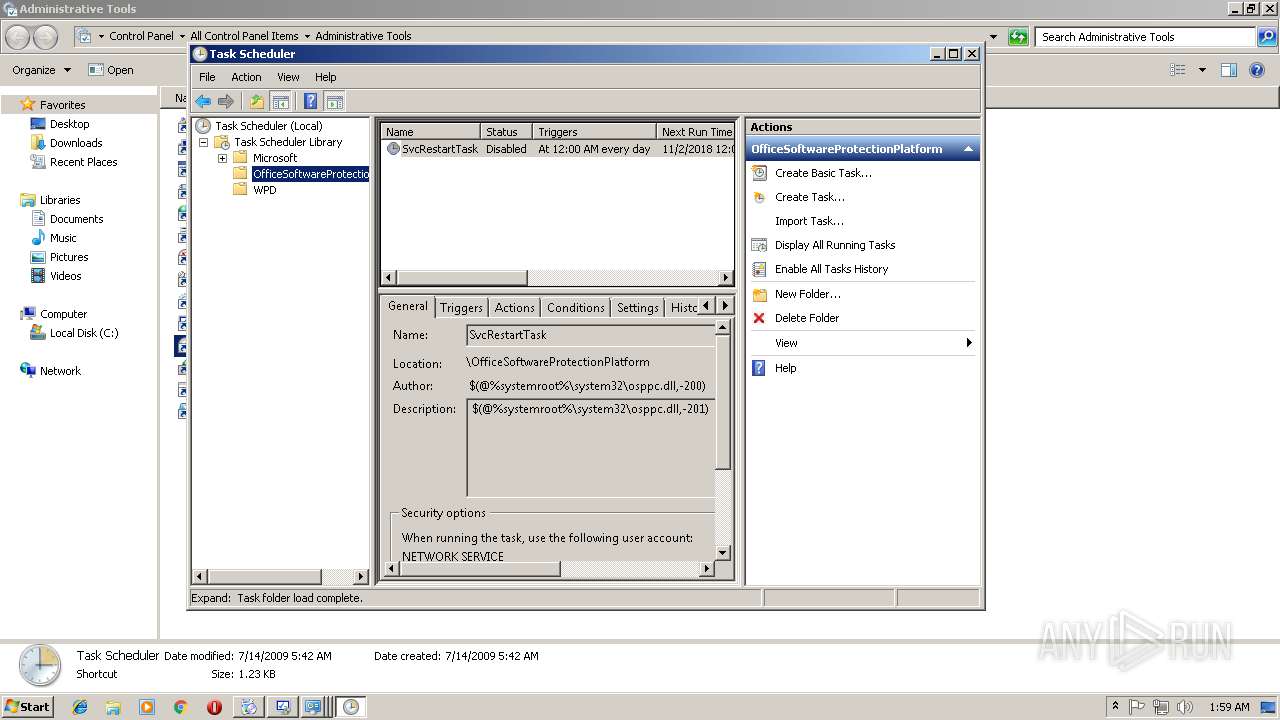This screenshot has height=720, width=1280.
Task: Open the View submenu arrow in Actions
Action: [x=968, y=343]
